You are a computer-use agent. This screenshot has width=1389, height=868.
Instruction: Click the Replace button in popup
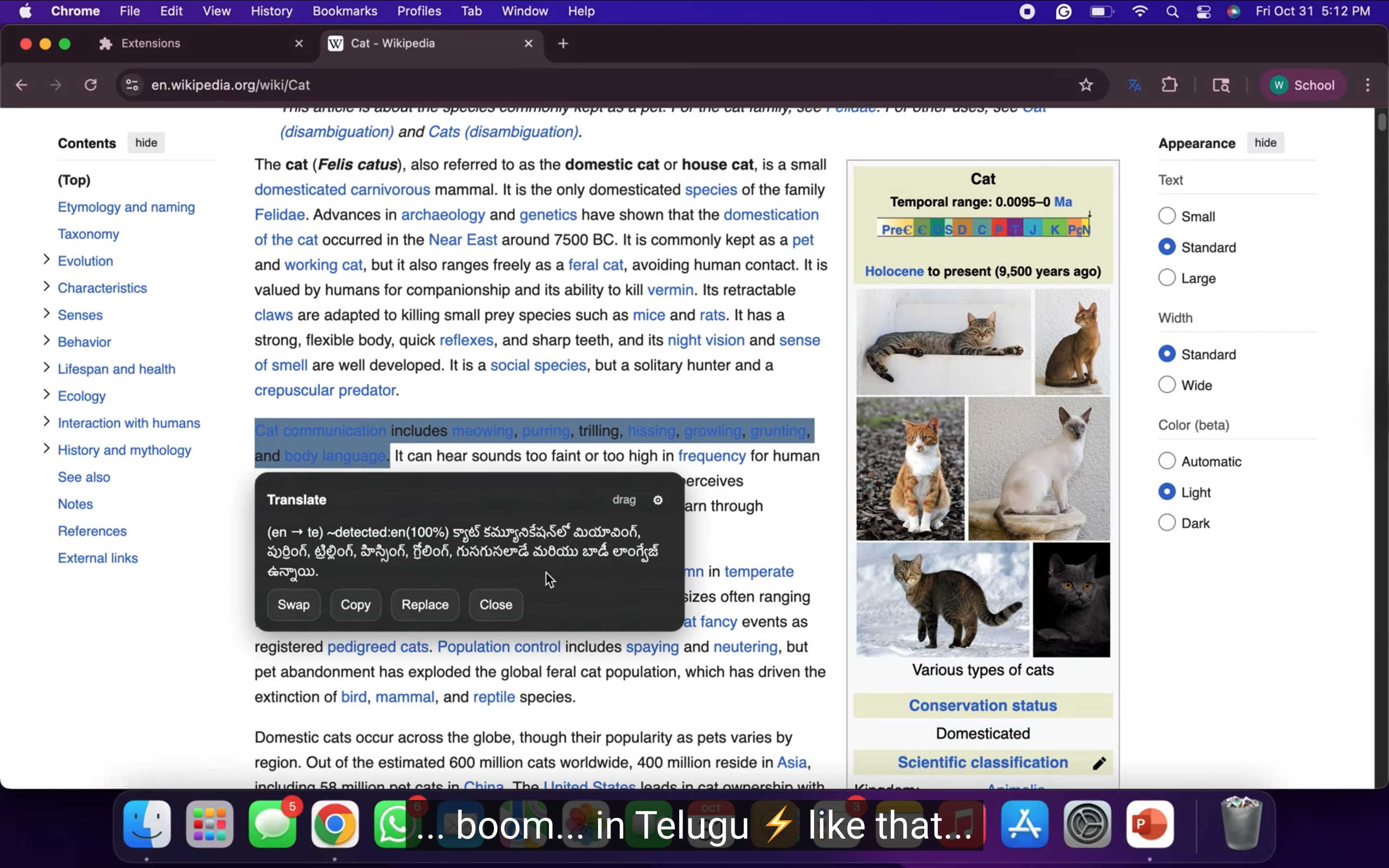(425, 605)
